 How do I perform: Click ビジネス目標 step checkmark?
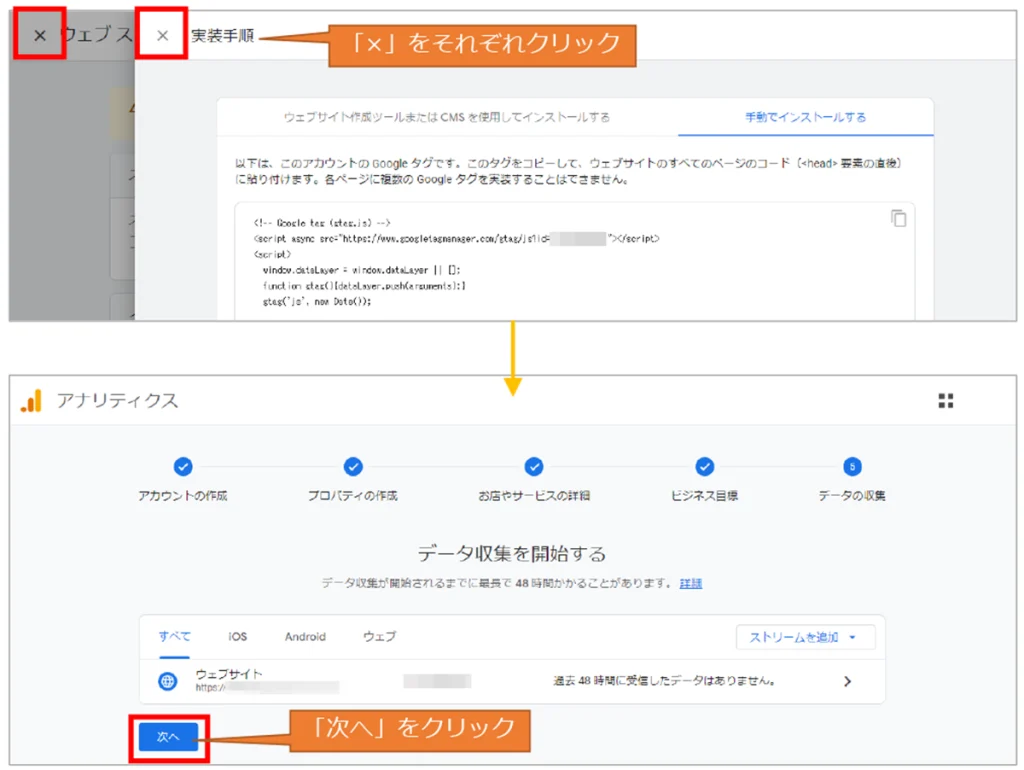click(x=705, y=466)
